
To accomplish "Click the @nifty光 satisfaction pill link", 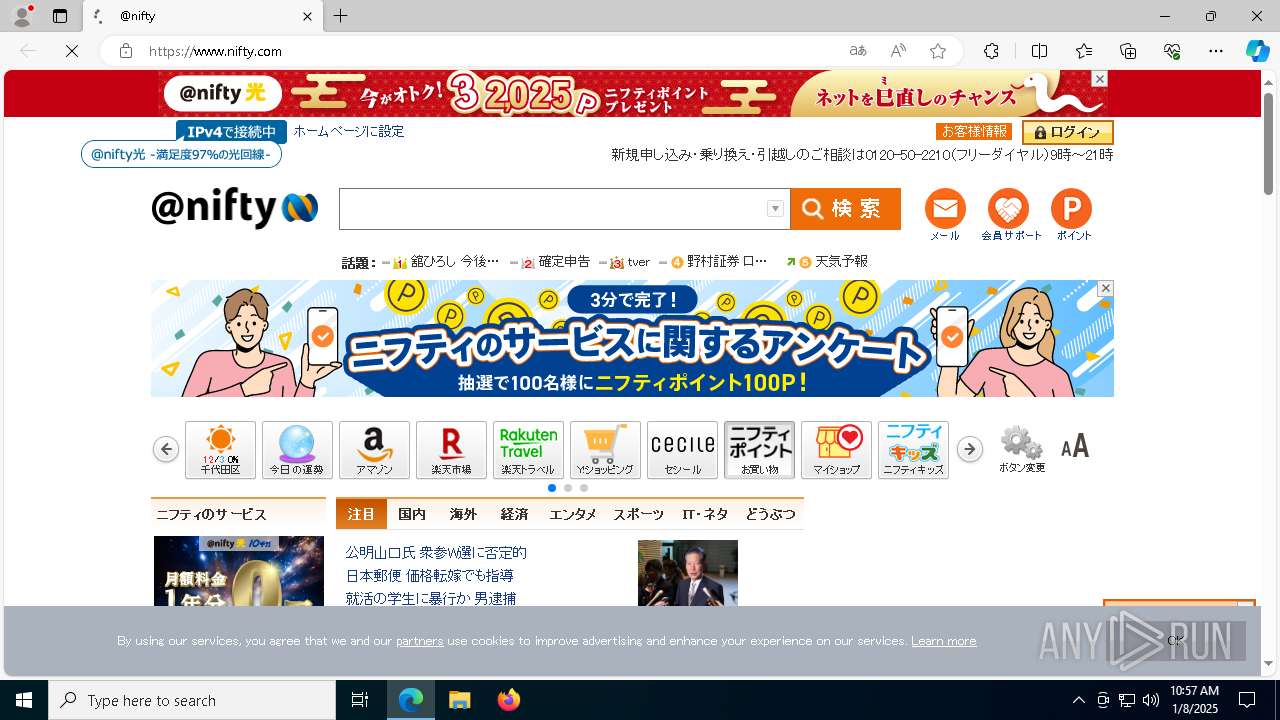I will 181,154.
